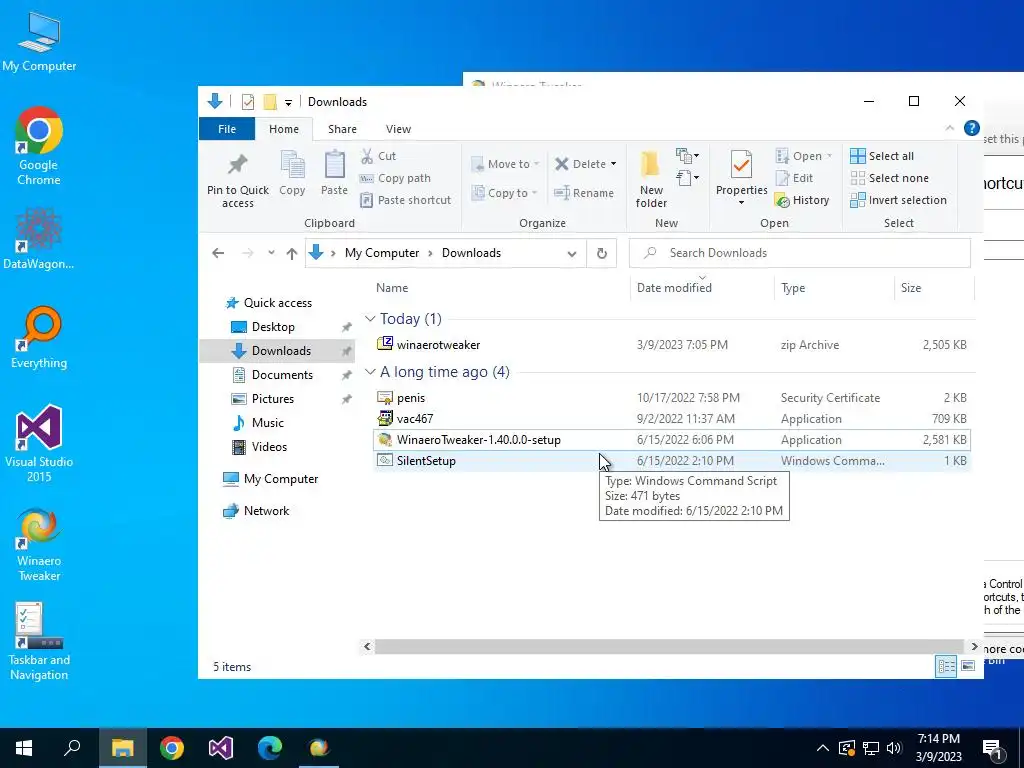Open taskbar search magnifier
This screenshot has height=768, width=1024.
[x=72, y=748]
